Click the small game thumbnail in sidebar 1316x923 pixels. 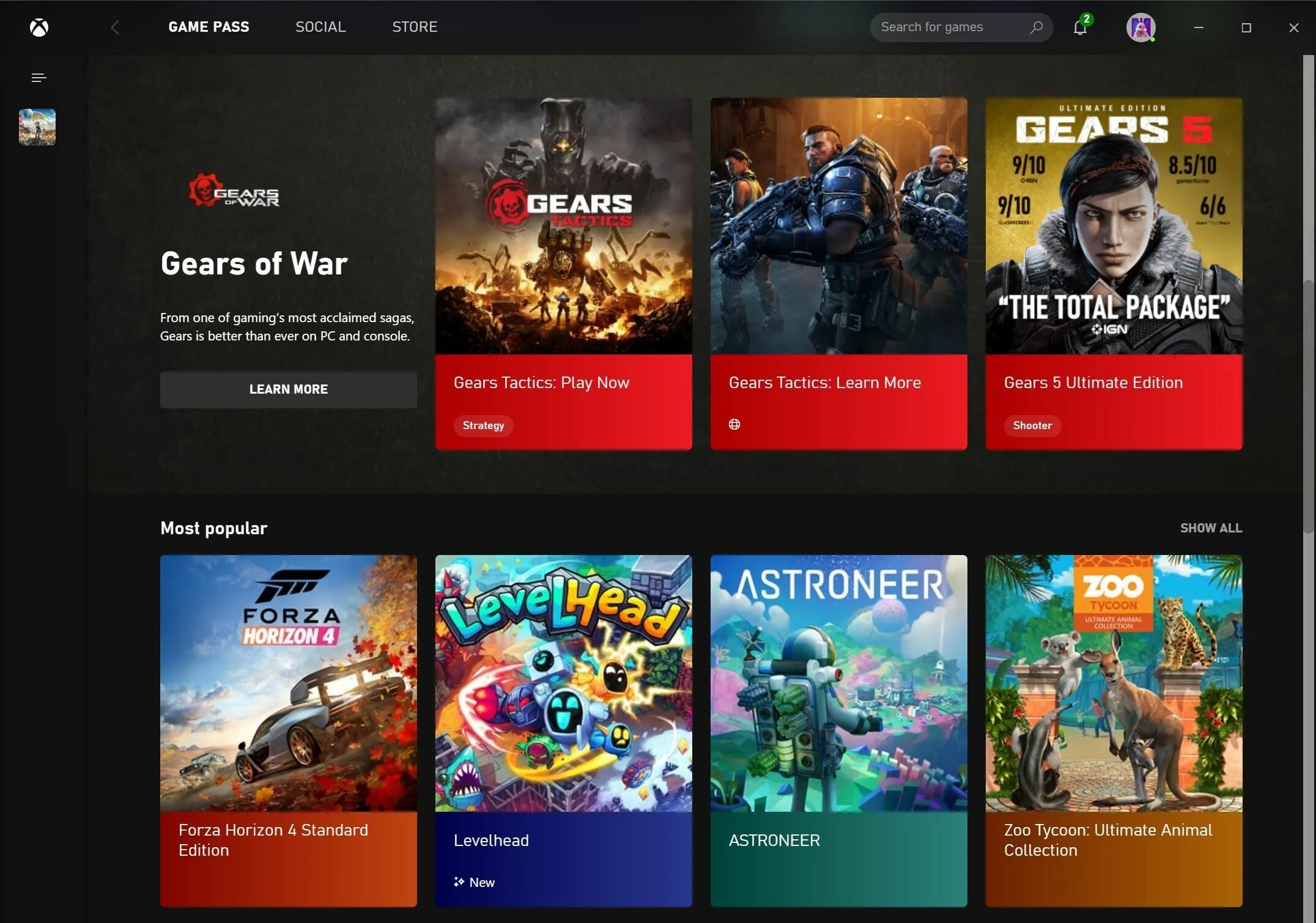(37, 126)
